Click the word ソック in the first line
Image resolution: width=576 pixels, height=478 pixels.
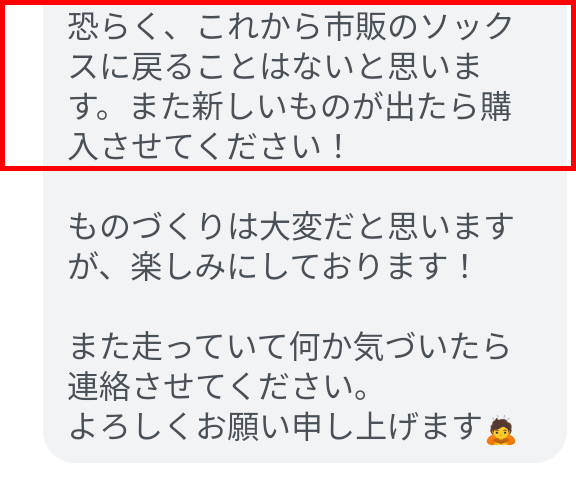tap(466, 26)
